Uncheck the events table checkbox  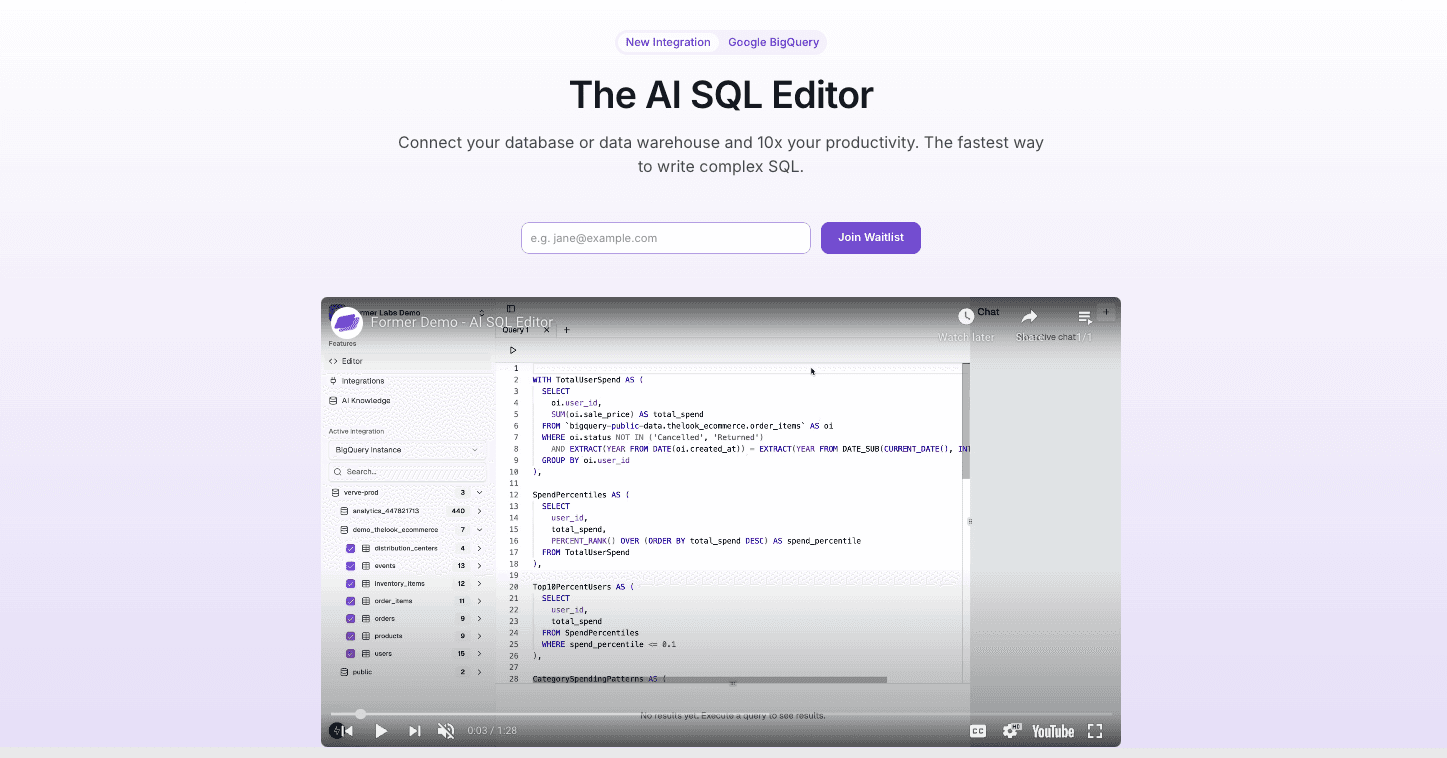351,566
